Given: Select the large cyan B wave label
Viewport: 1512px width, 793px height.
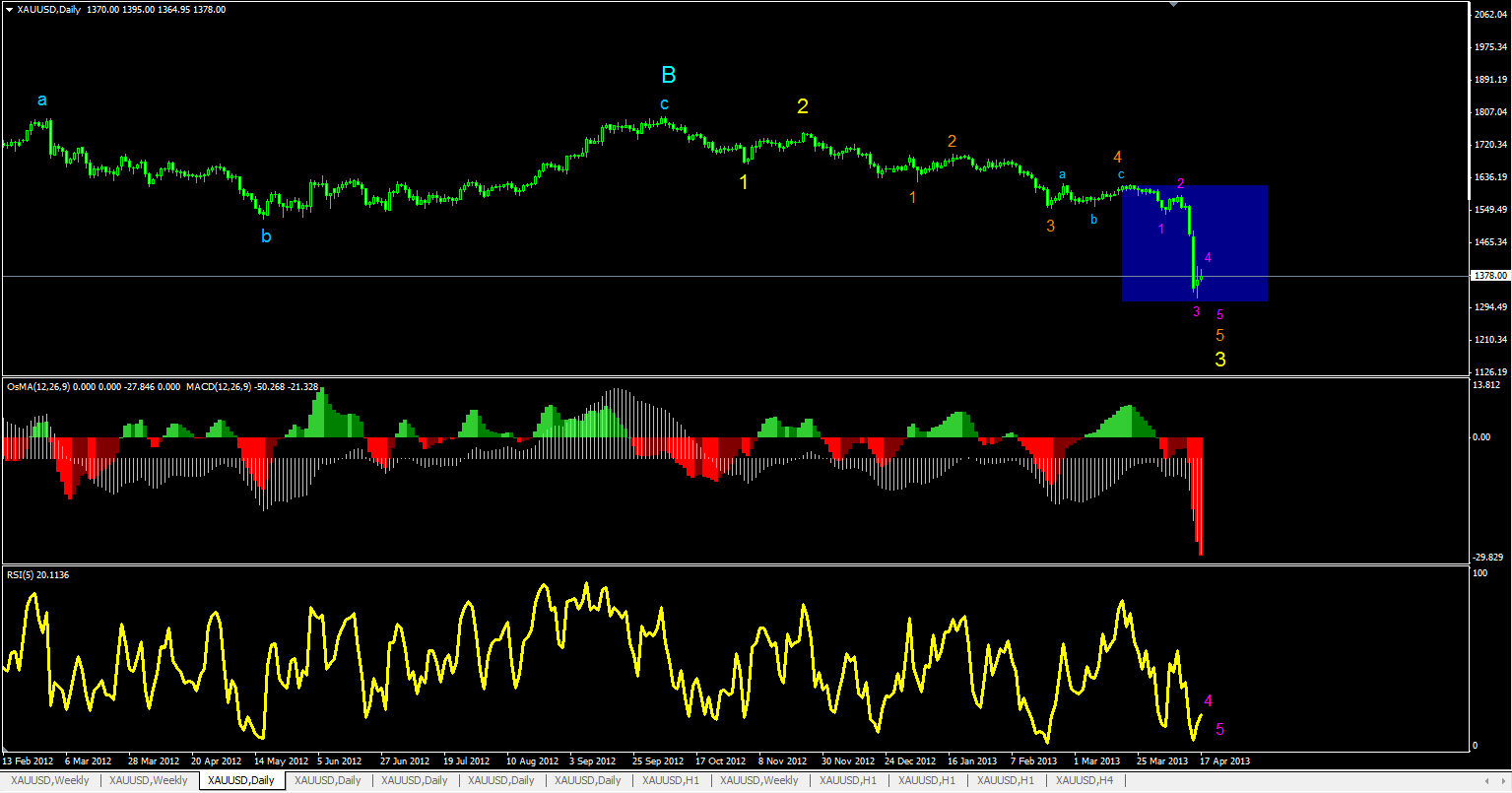Looking at the screenshot, I should 669,75.
